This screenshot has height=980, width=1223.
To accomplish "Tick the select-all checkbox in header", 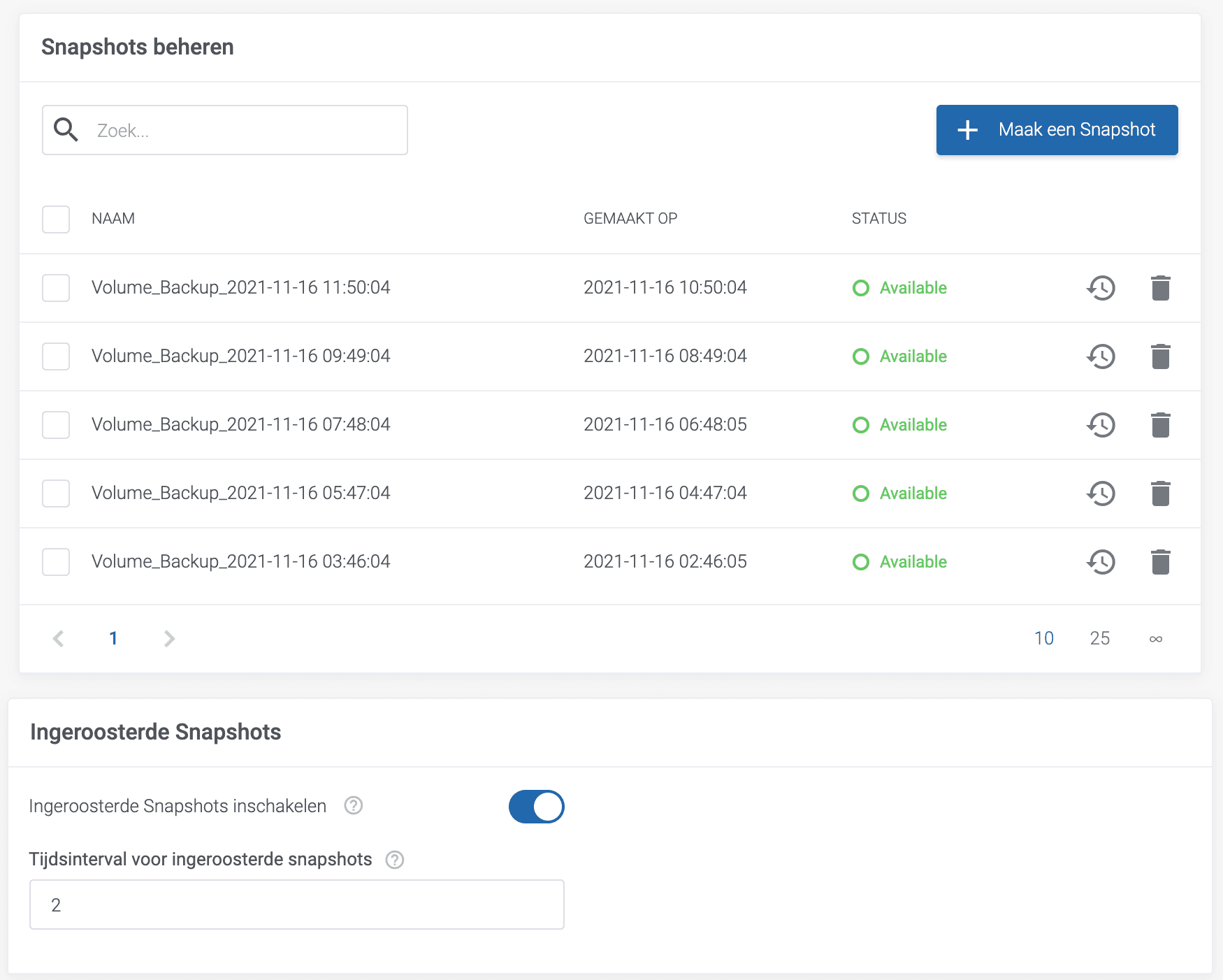I will coord(56,219).
